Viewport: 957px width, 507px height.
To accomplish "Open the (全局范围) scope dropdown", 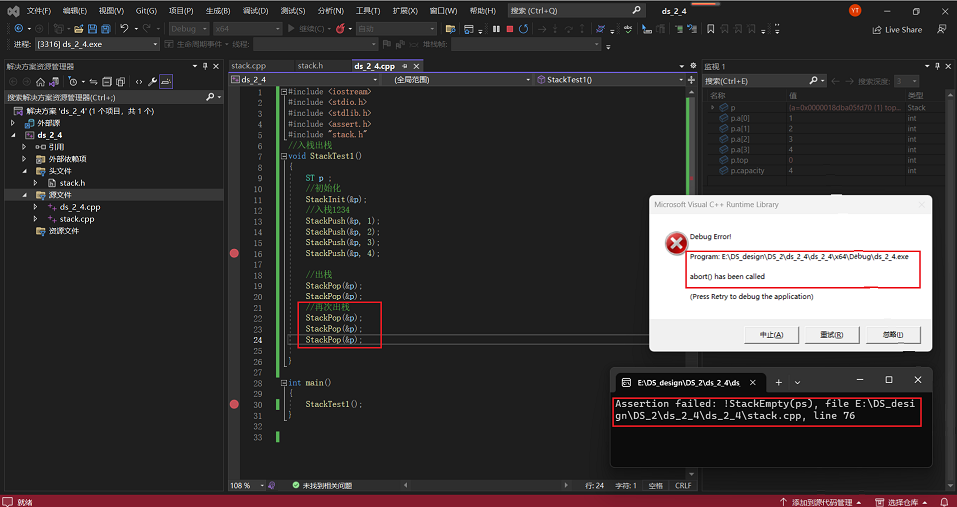I will click(456, 79).
